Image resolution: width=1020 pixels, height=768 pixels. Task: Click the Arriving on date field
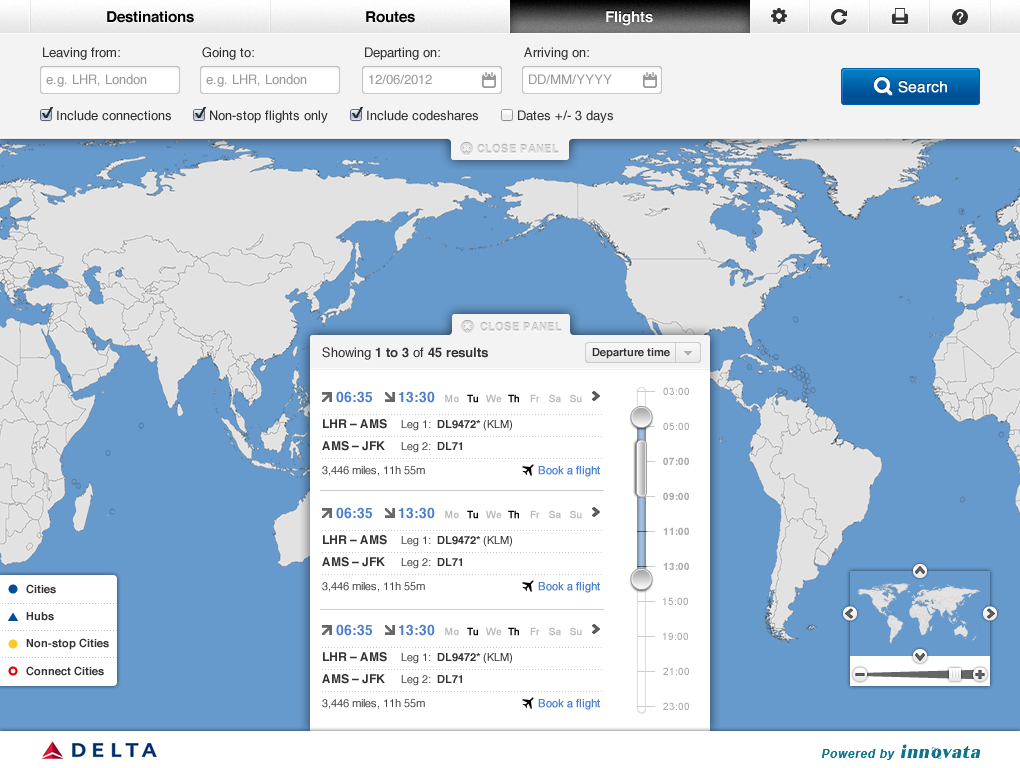coord(592,80)
